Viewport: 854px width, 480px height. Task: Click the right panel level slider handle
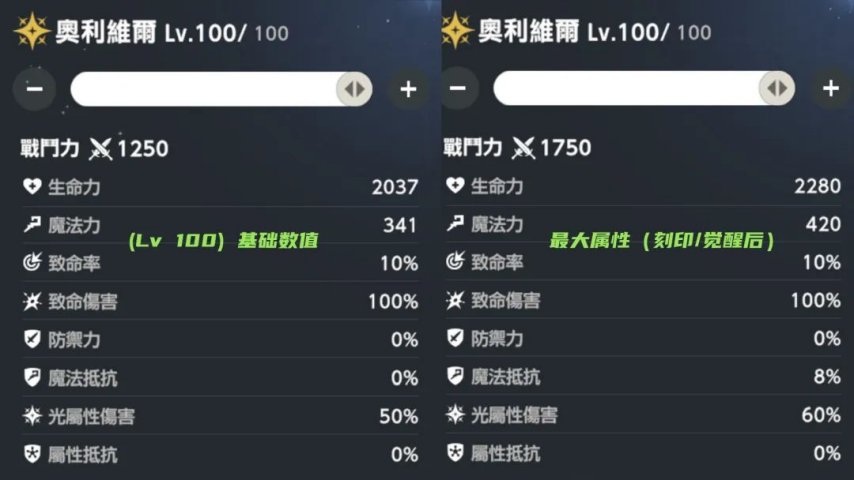pos(776,89)
